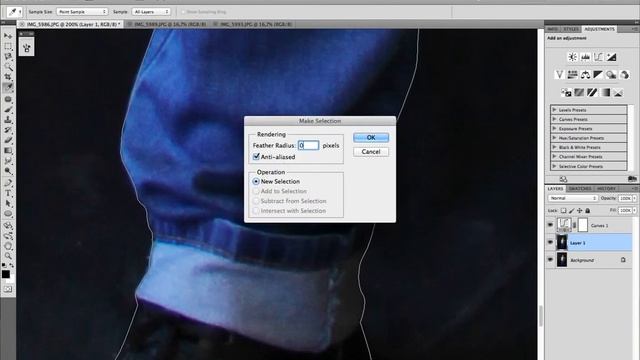Add a Threshold adjustment
Viewport: 640px width, 360px height.
[592, 93]
